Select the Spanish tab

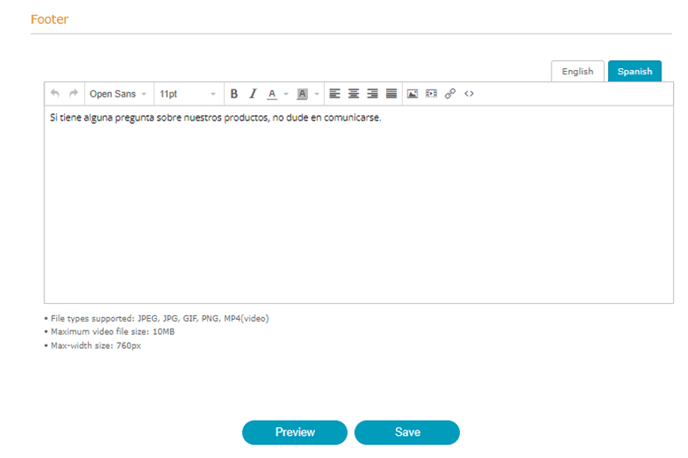click(635, 71)
